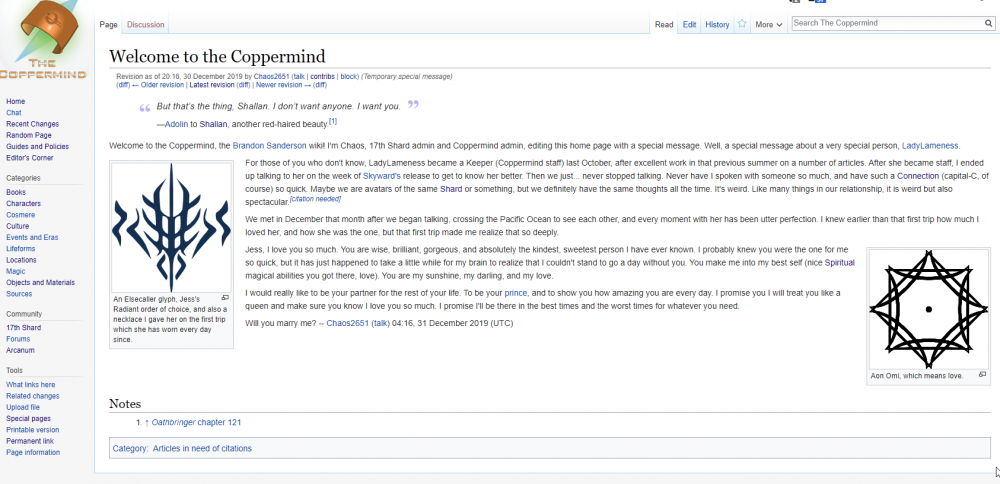
Task: Open the Culture category
Action: click(x=17, y=226)
